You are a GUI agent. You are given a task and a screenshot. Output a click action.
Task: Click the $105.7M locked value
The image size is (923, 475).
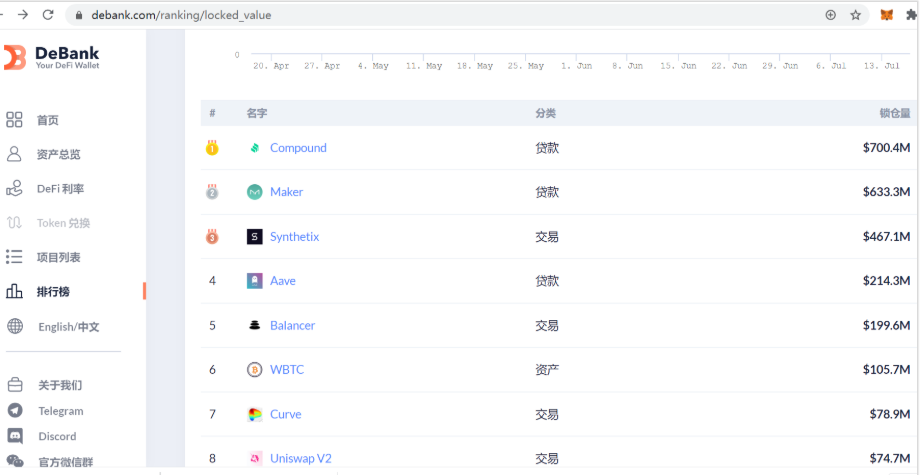tap(887, 370)
